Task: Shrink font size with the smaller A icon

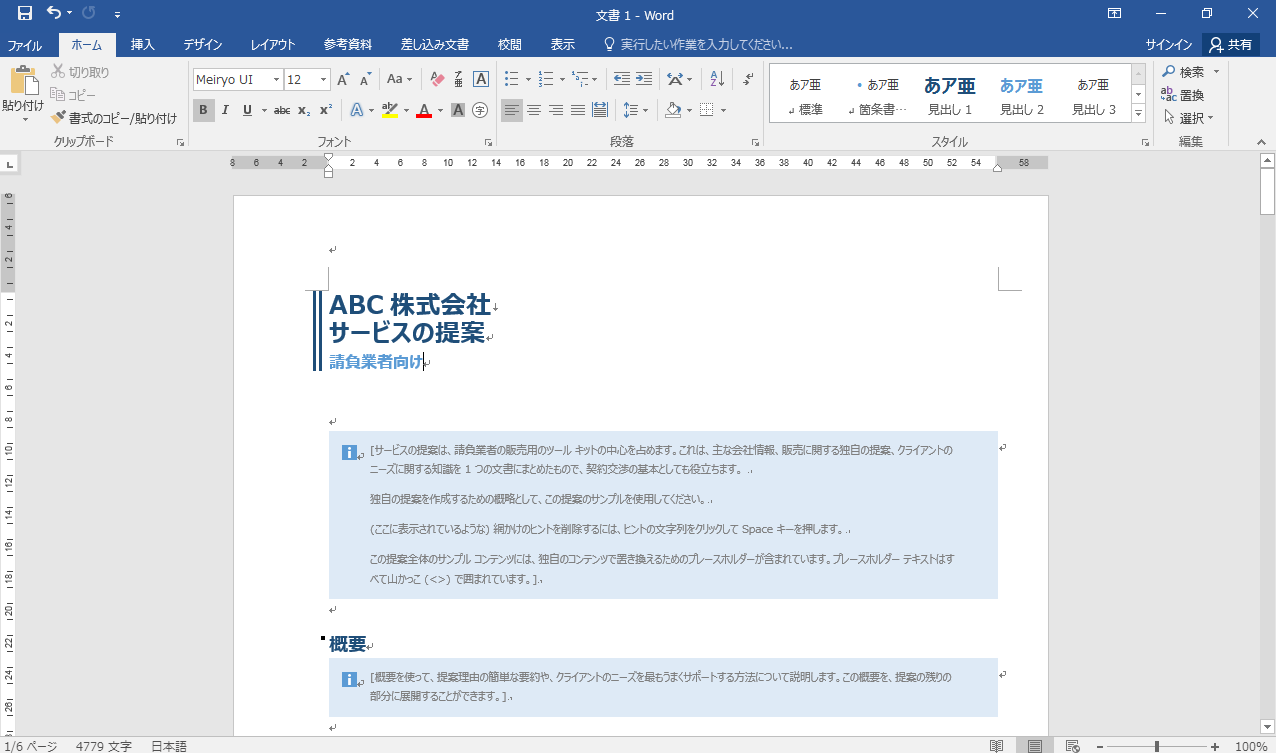Action: (366, 79)
